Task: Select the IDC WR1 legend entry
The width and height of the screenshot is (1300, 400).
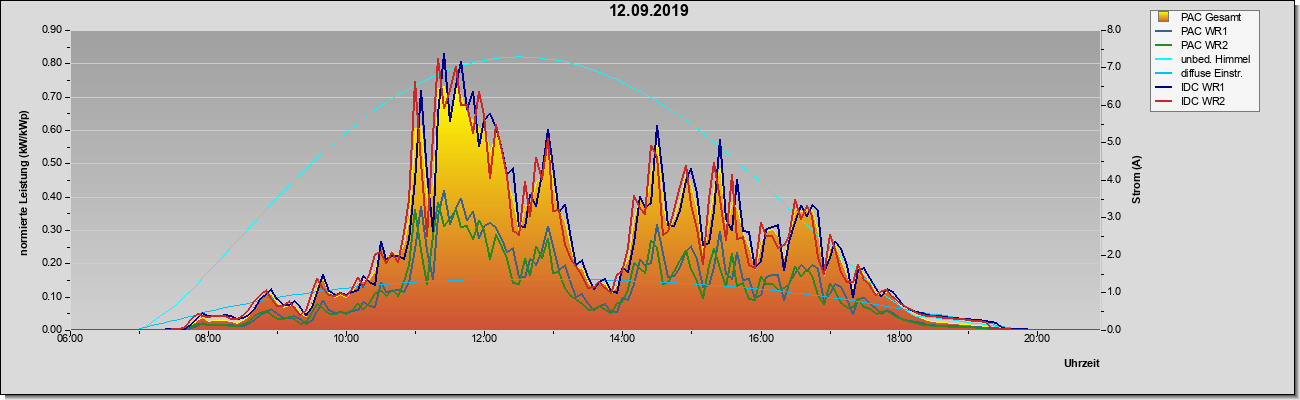Action: click(1206, 87)
